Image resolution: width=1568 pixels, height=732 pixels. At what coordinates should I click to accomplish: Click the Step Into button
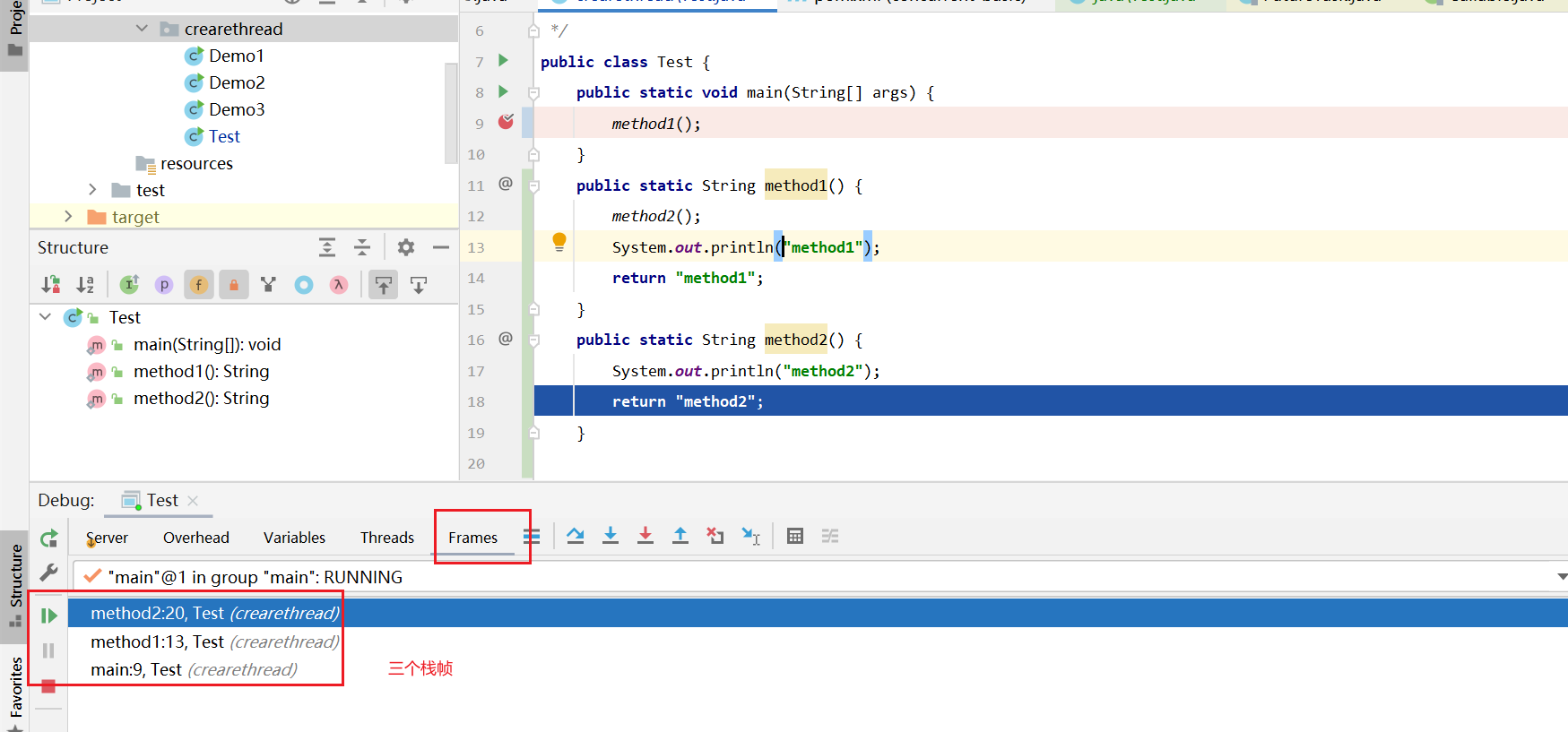pos(611,536)
